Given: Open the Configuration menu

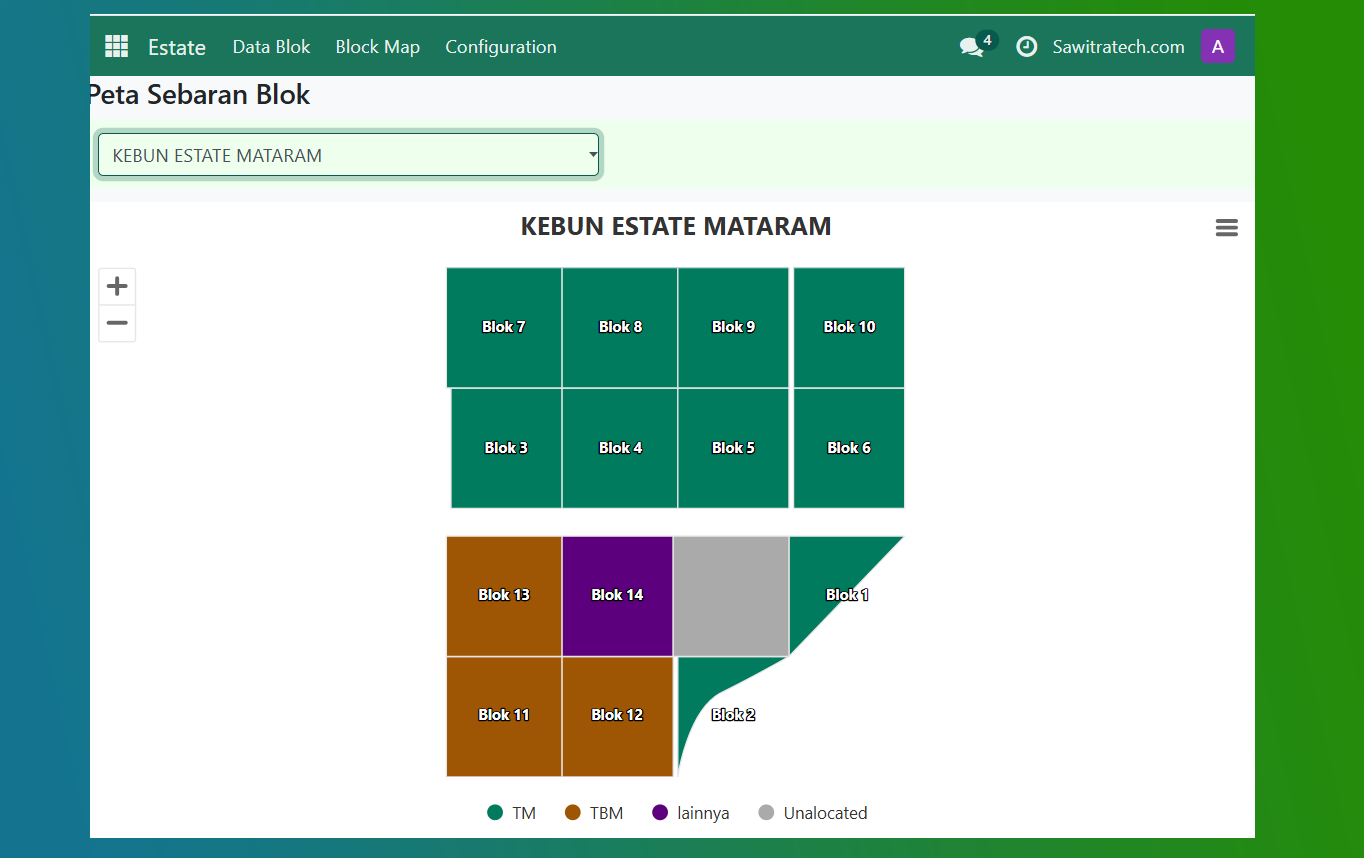Looking at the screenshot, I should [x=500, y=47].
